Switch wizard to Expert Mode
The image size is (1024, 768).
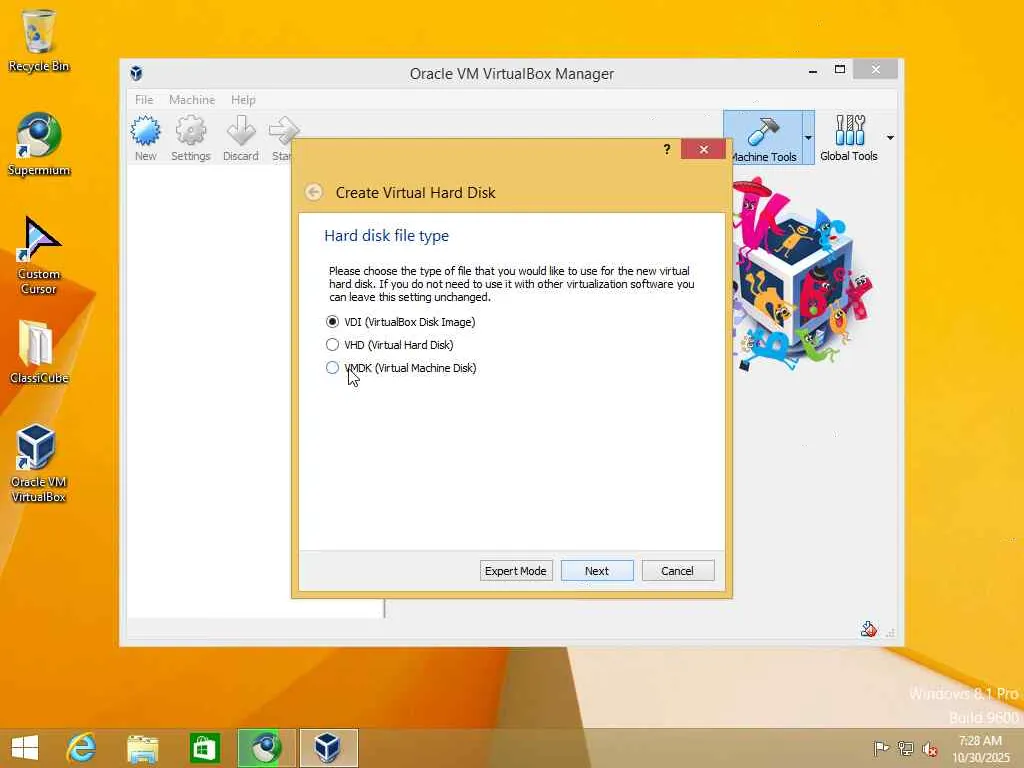coord(516,571)
